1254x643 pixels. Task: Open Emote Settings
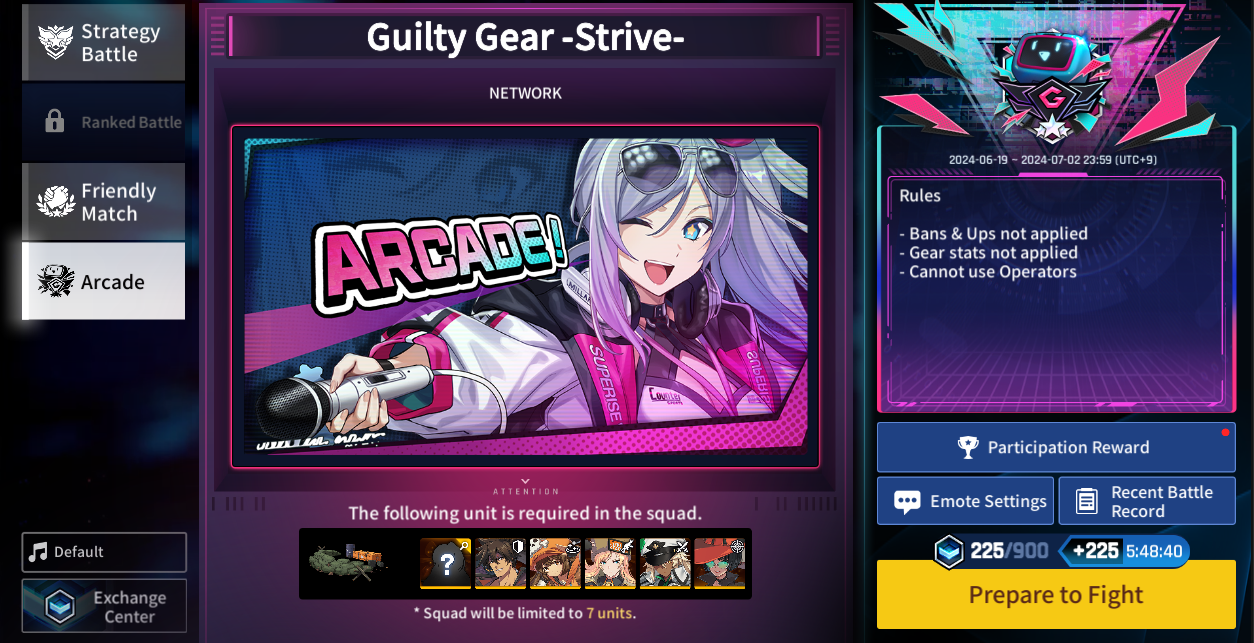[965, 501]
